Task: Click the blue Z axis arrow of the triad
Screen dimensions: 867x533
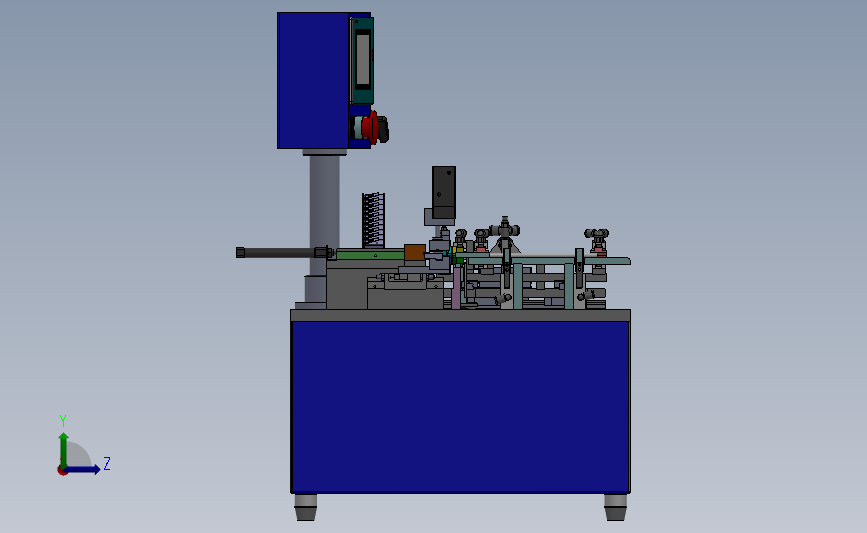Action: tap(83, 469)
